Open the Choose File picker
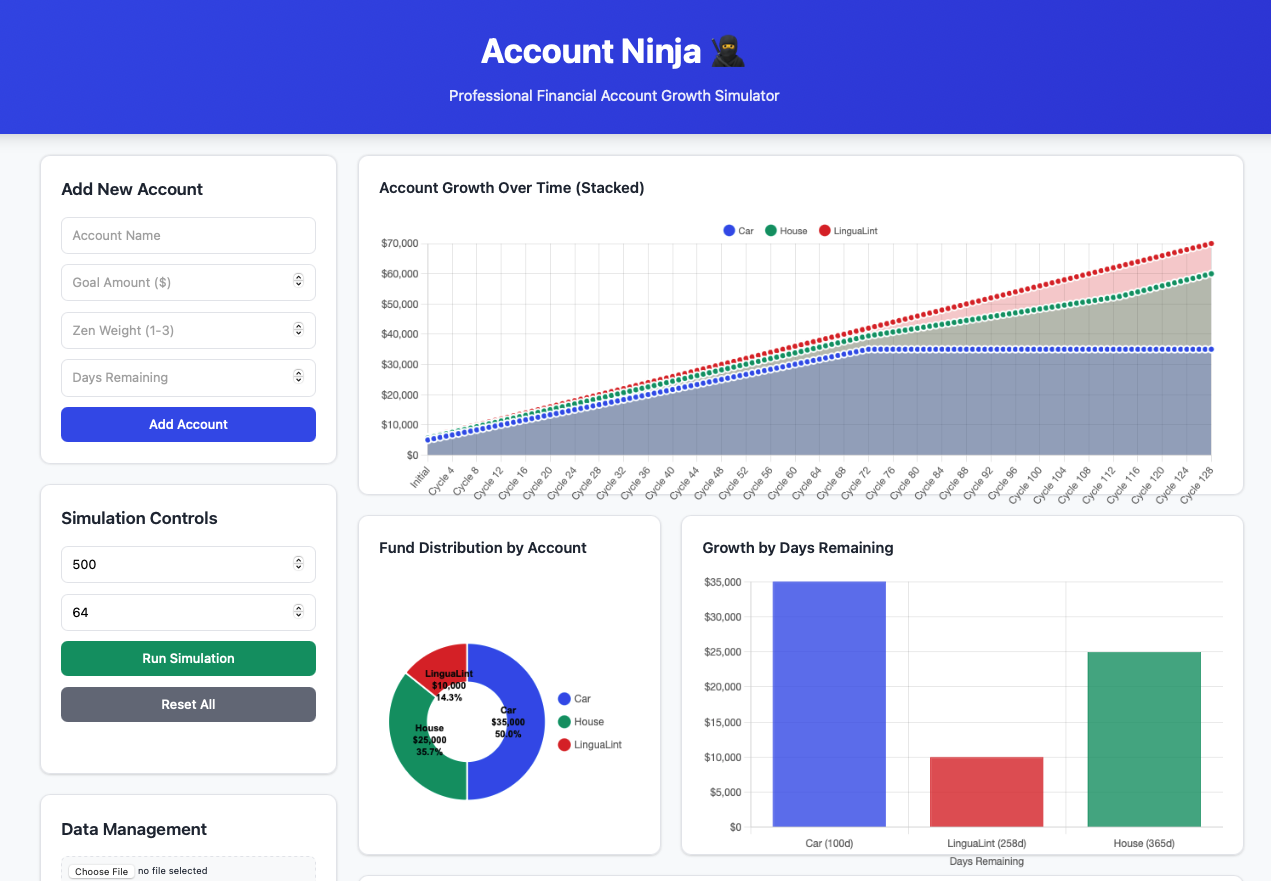 (x=101, y=871)
